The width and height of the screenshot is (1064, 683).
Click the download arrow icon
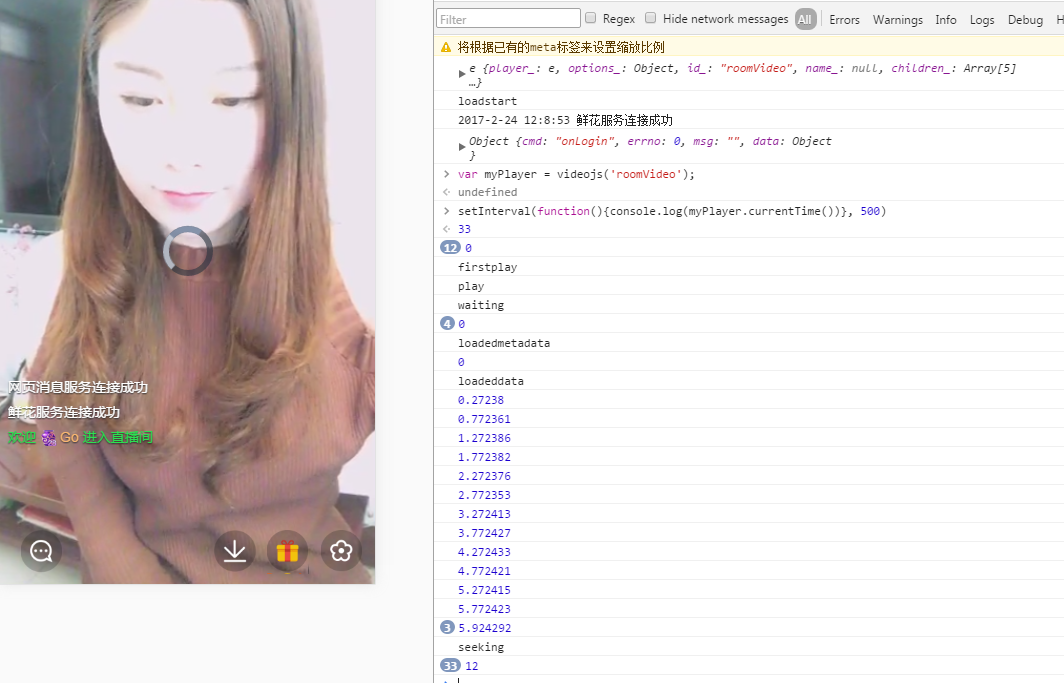pyautogui.click(x=235, y=551)
